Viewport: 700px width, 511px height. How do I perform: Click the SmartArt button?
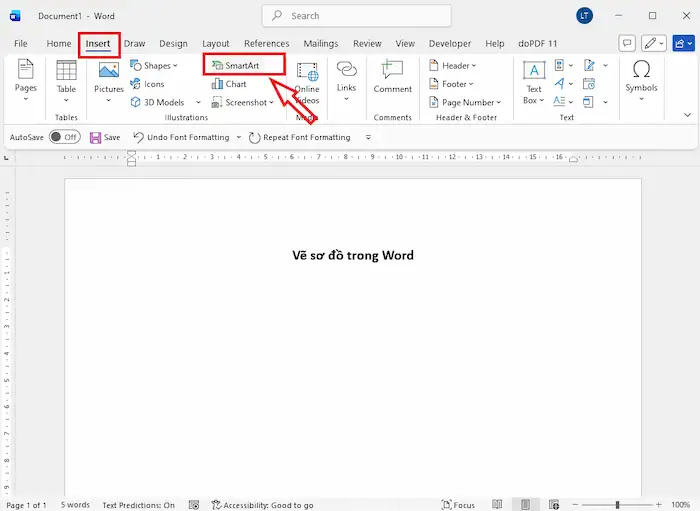[x=243, y=66]
